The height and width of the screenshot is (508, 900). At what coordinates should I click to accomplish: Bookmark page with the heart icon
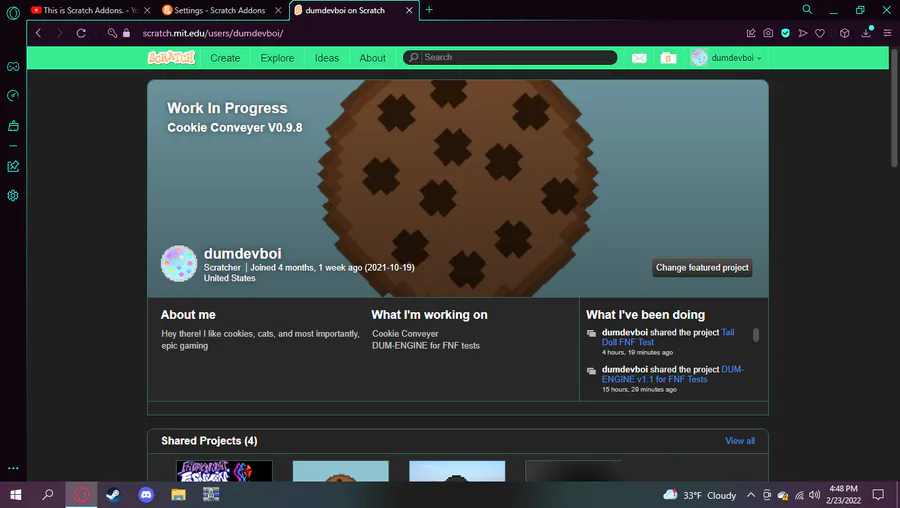pos(820,33)
